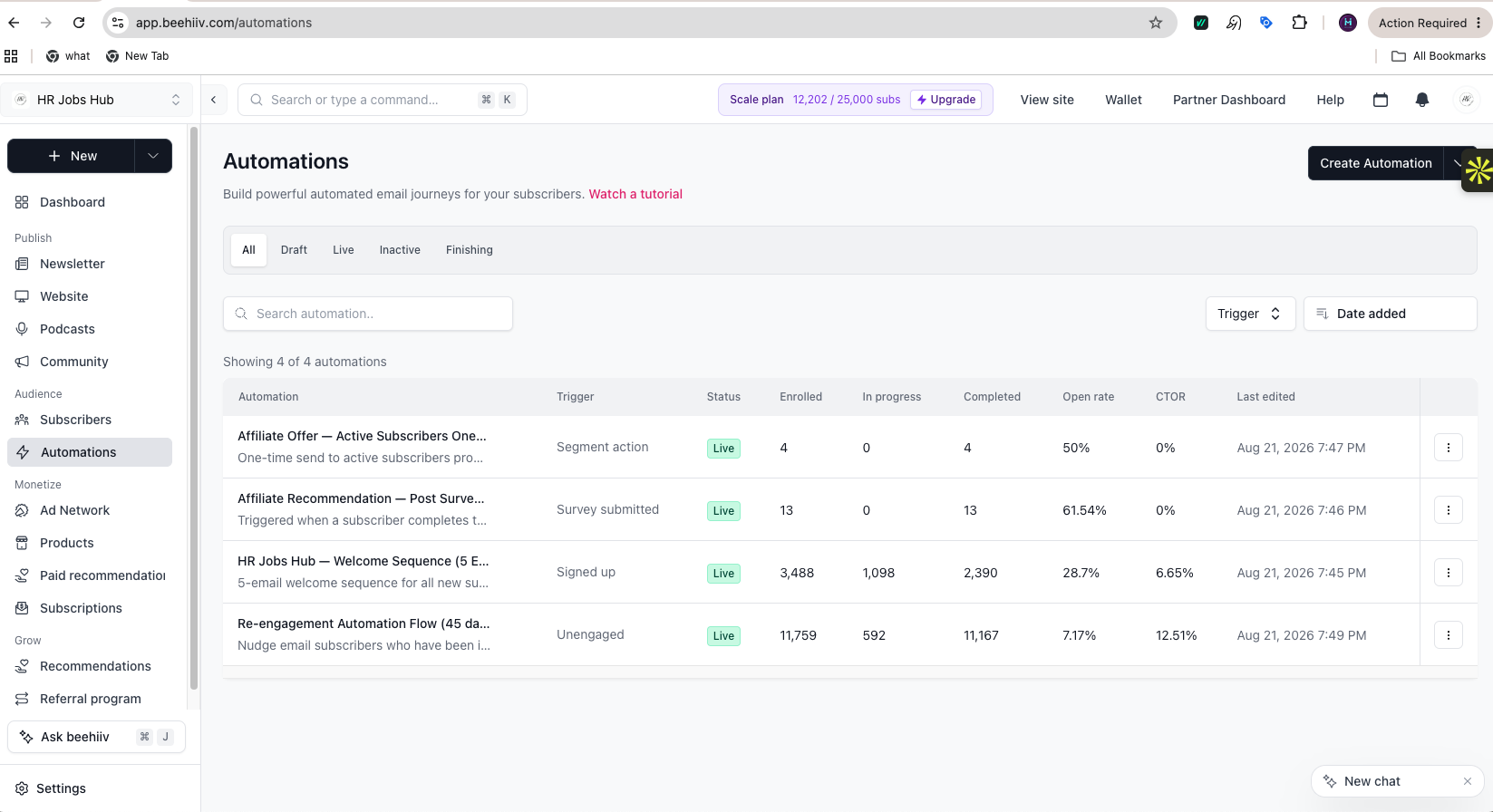Click the Referral program icon

(22, 699)
